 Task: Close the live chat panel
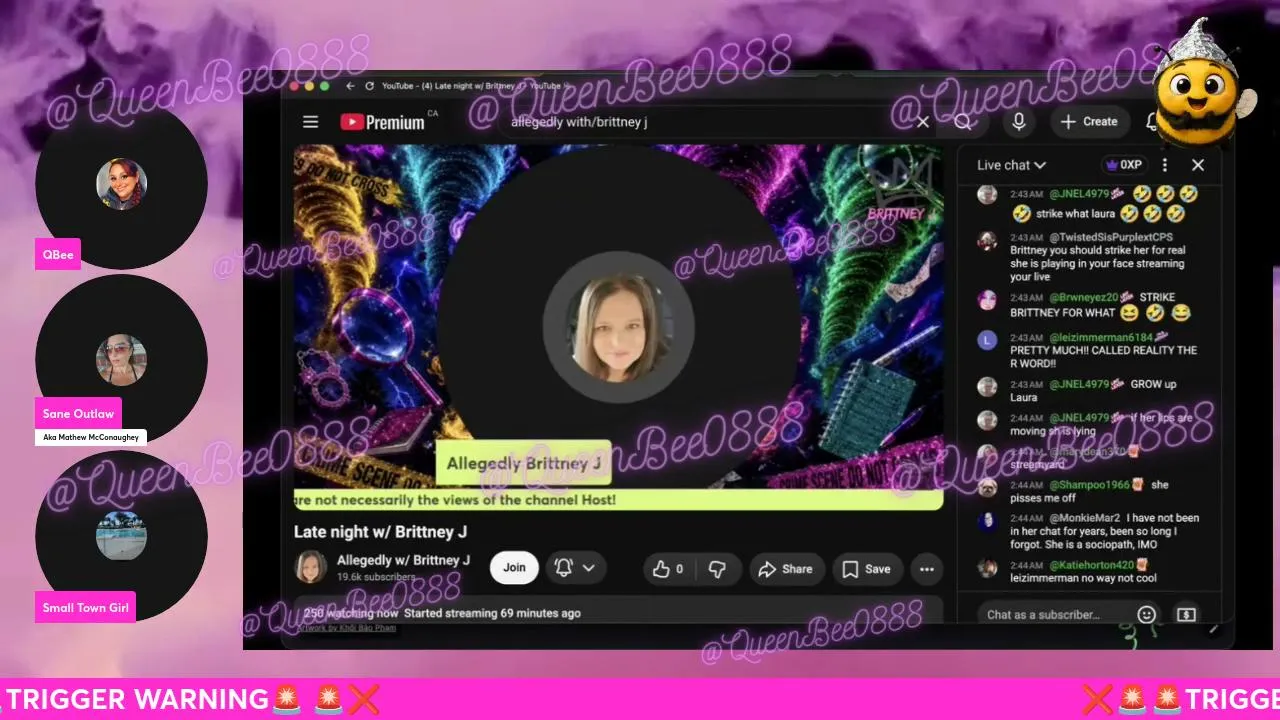[x=1198, y=165]
